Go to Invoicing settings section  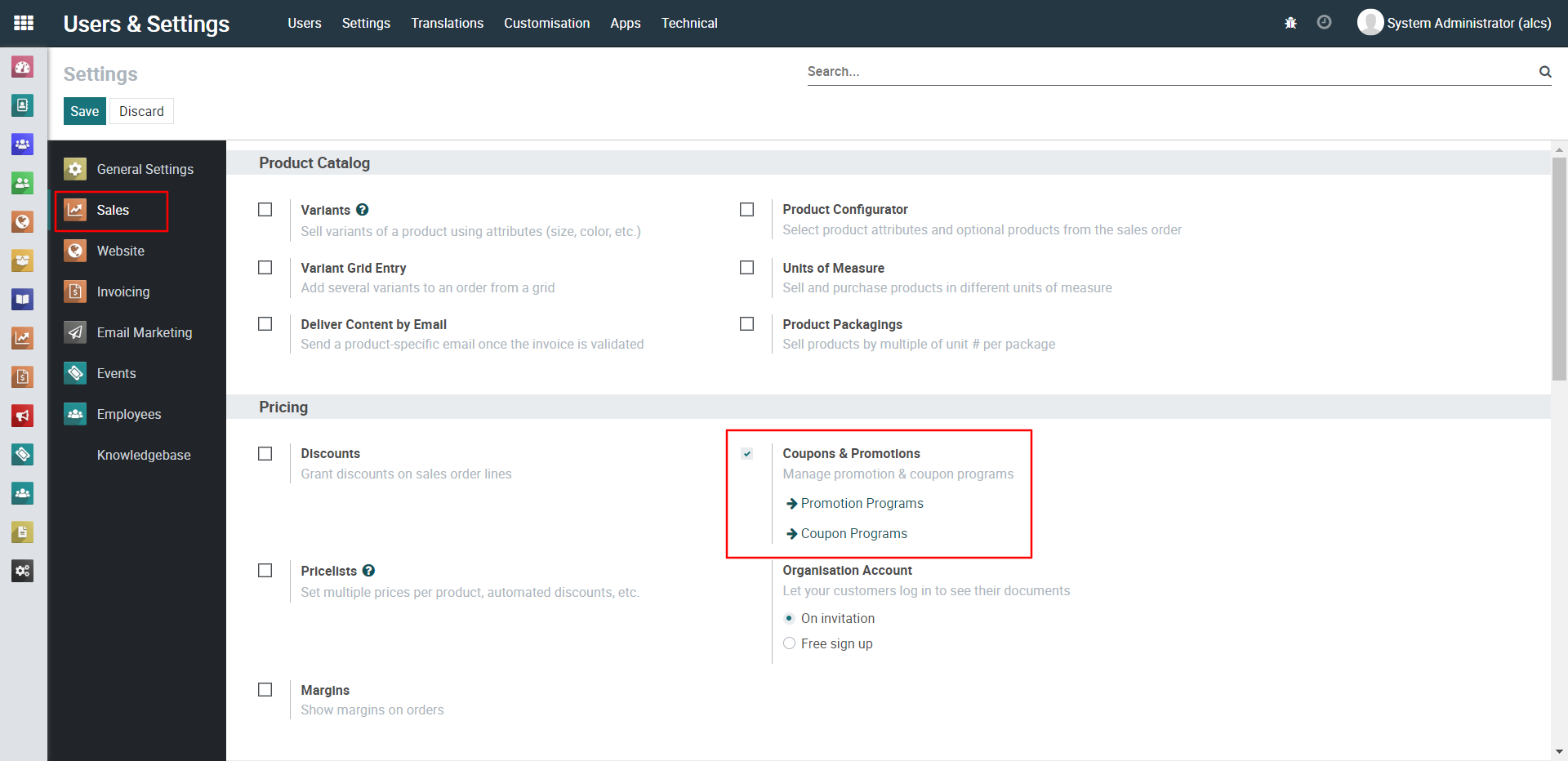tap(122, 291)
